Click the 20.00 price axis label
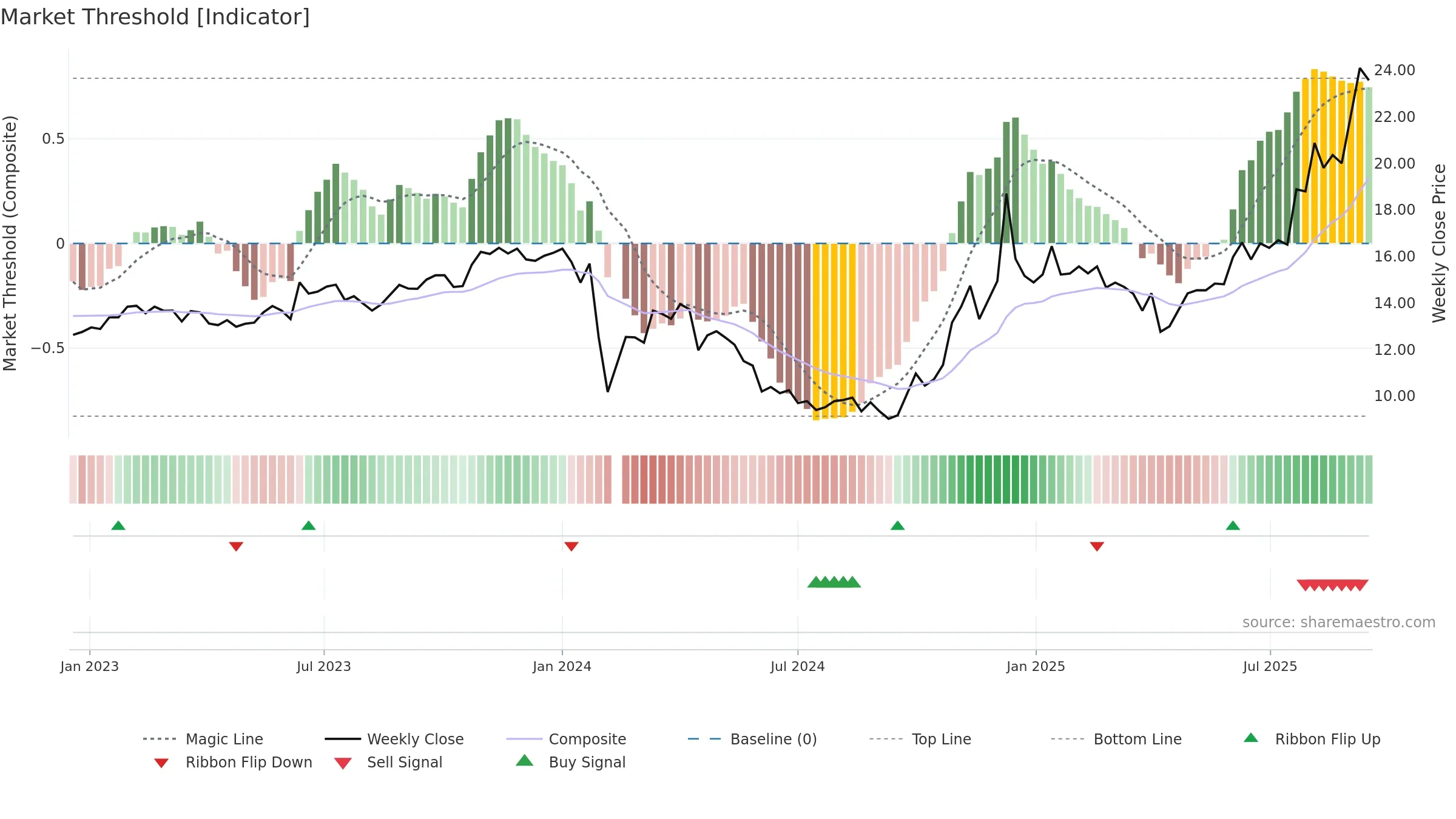Image resolution: width=1456 pixels, height=819 pixels. tap(1395, 164)
